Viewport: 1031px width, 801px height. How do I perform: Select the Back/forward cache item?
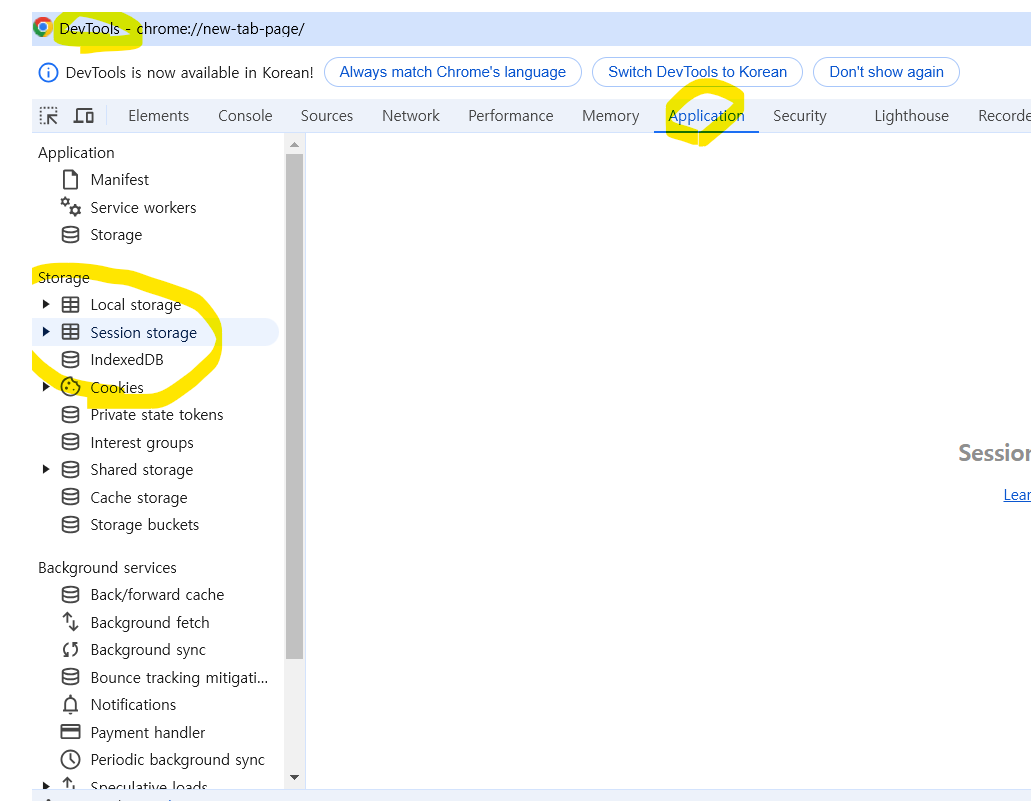(157, 595)
